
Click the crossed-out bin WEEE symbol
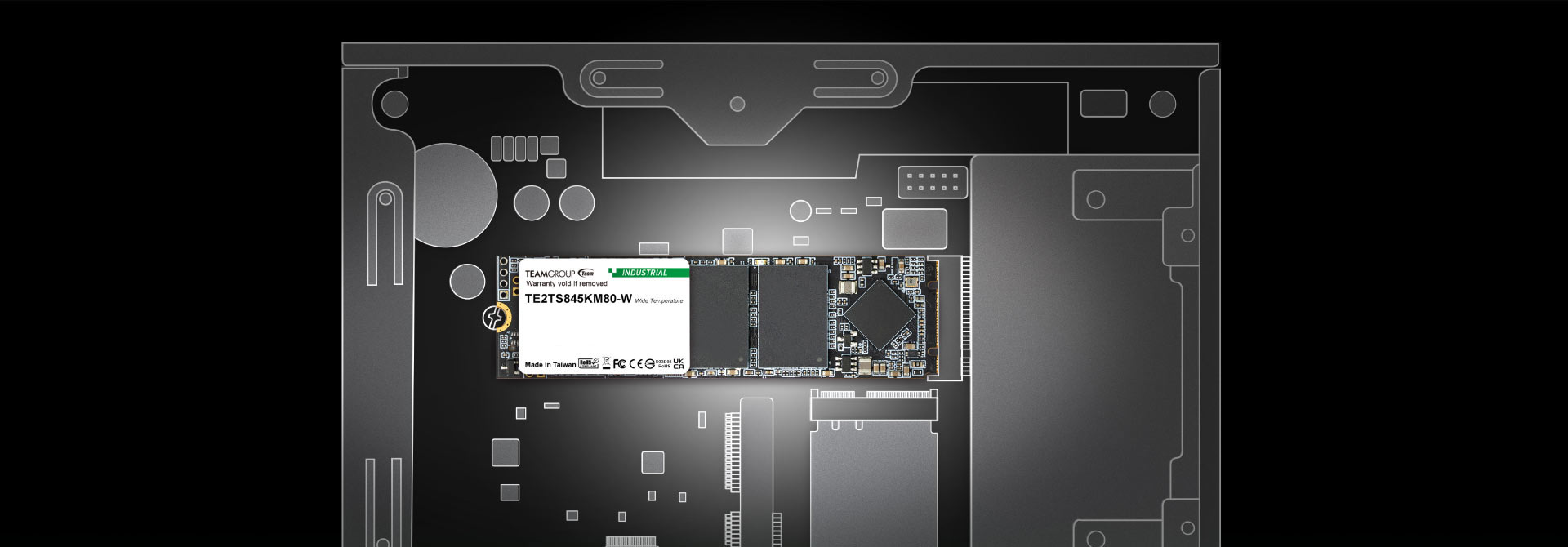(606, 363)
